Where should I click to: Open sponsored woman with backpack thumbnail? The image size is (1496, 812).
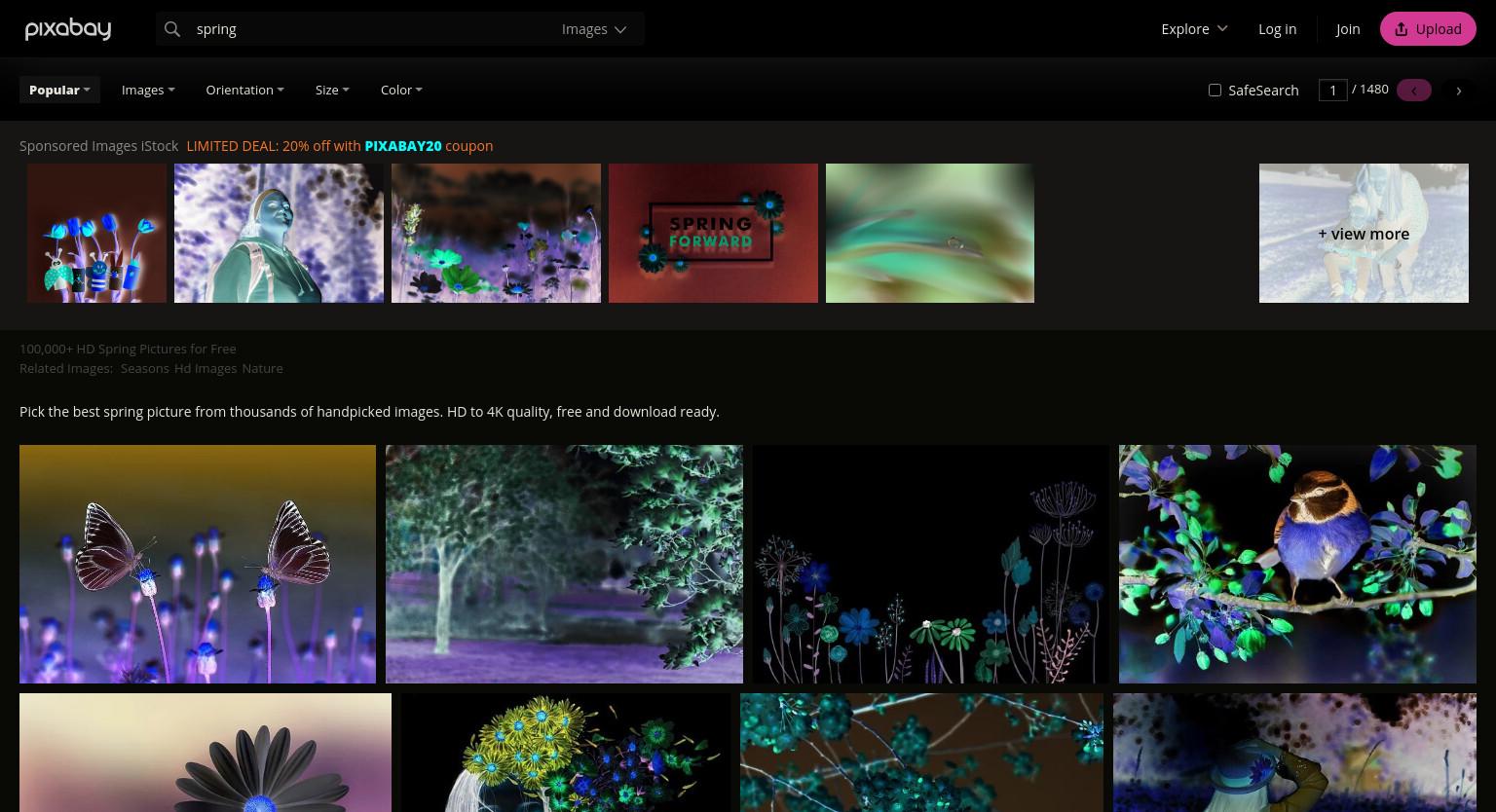click(279, 233)
